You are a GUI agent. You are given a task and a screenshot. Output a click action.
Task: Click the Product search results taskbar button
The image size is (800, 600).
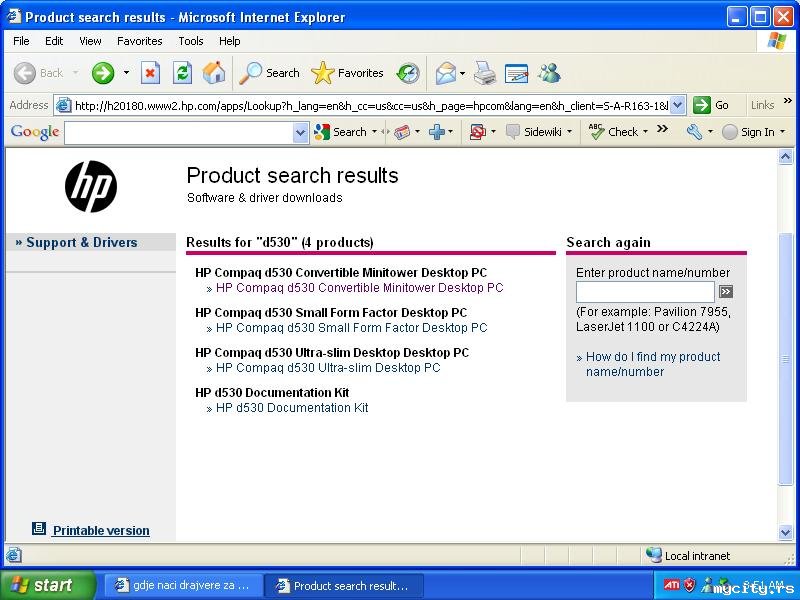point(344,585)
